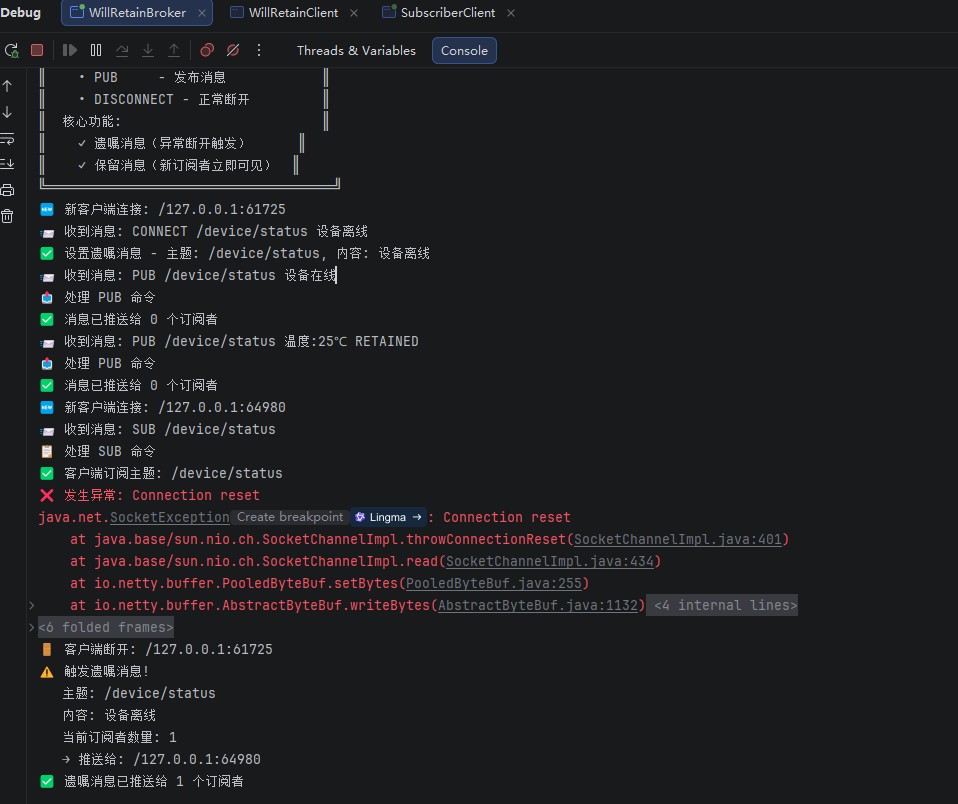Viewport: 958px width, 804px height.
Task: Click the Up the stack trace arrow
Action: pos(7,86)
